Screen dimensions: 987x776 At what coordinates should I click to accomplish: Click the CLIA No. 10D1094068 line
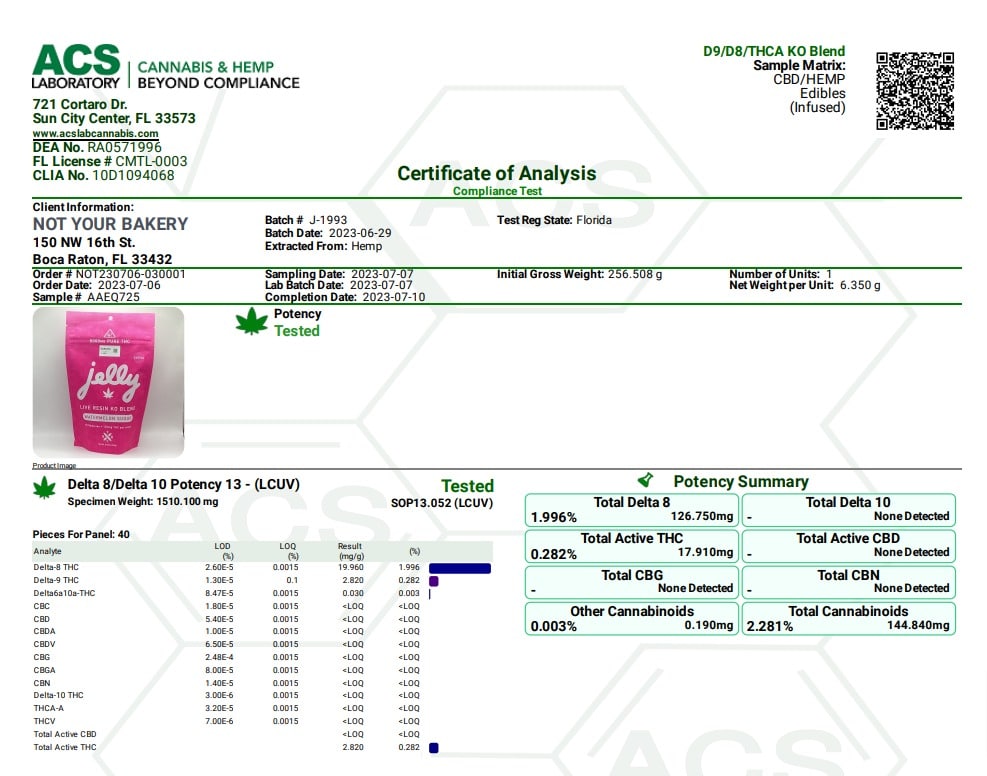pos(103,175)
